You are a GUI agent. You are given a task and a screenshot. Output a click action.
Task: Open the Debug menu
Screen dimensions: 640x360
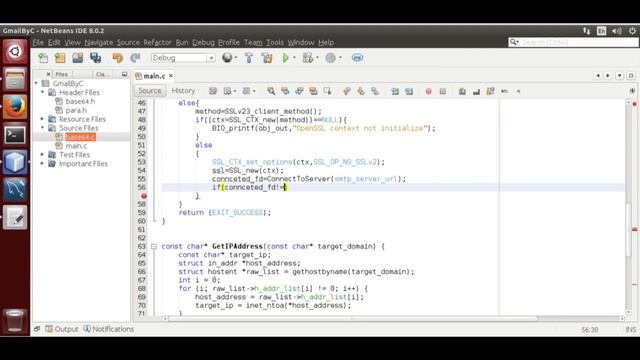pos(203,42)
